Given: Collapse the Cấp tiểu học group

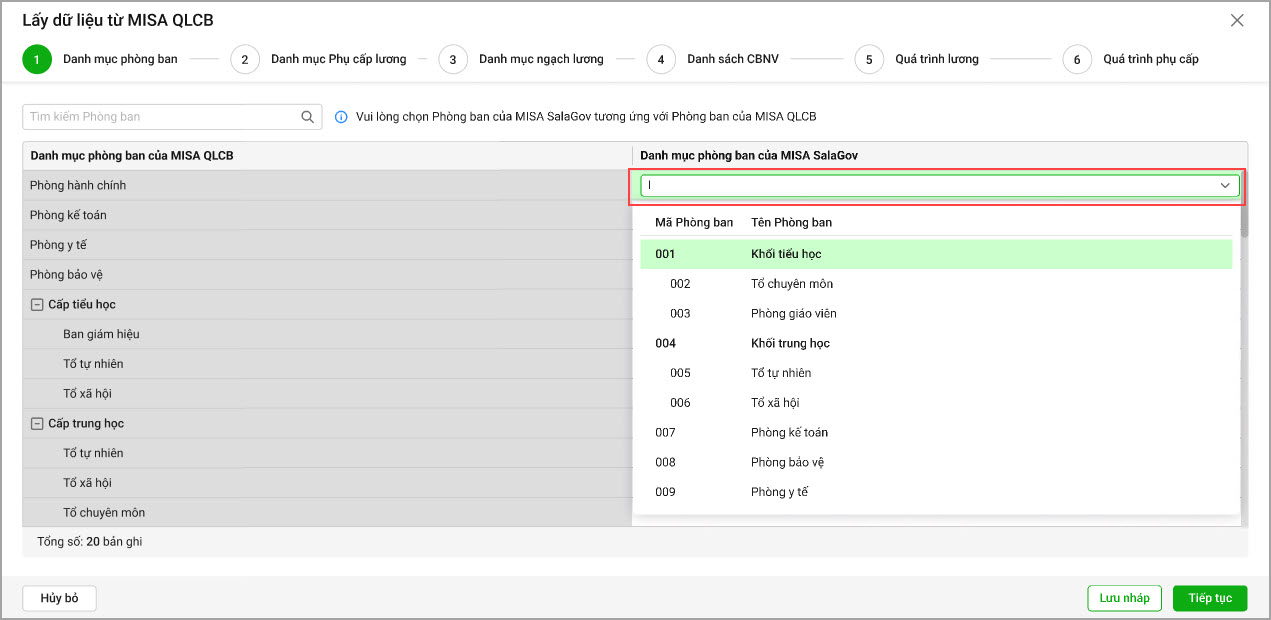Looking at the screenshot, I should point(37,305).
